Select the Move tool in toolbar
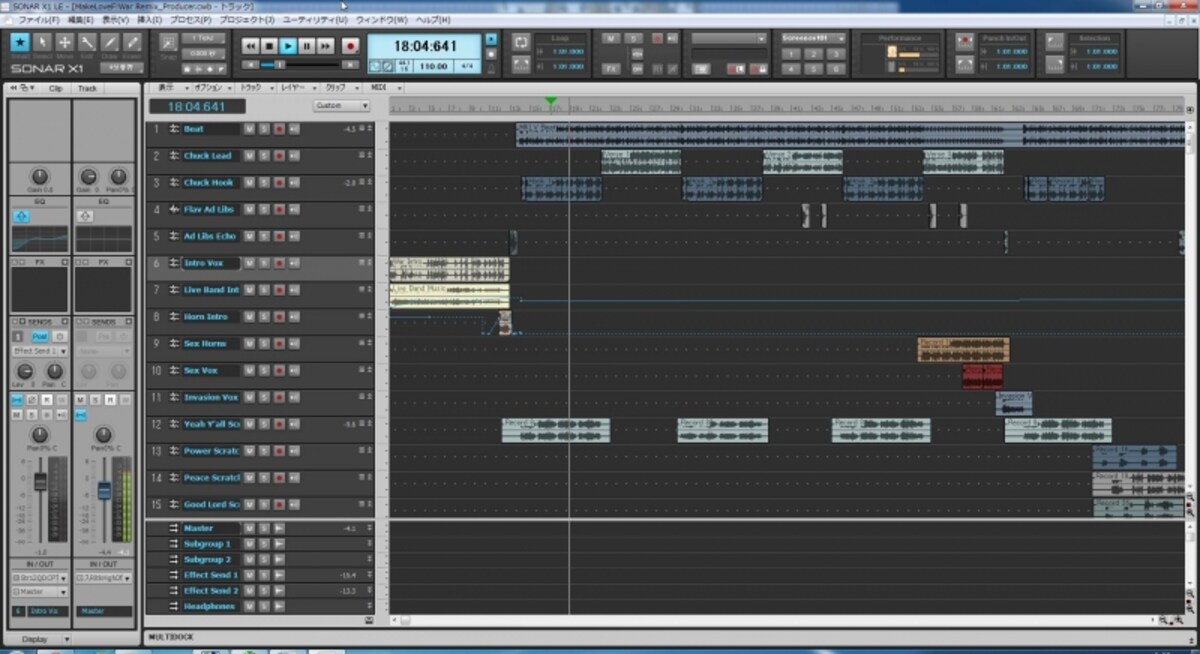The image size is (1200, 654). pos(65,42)
